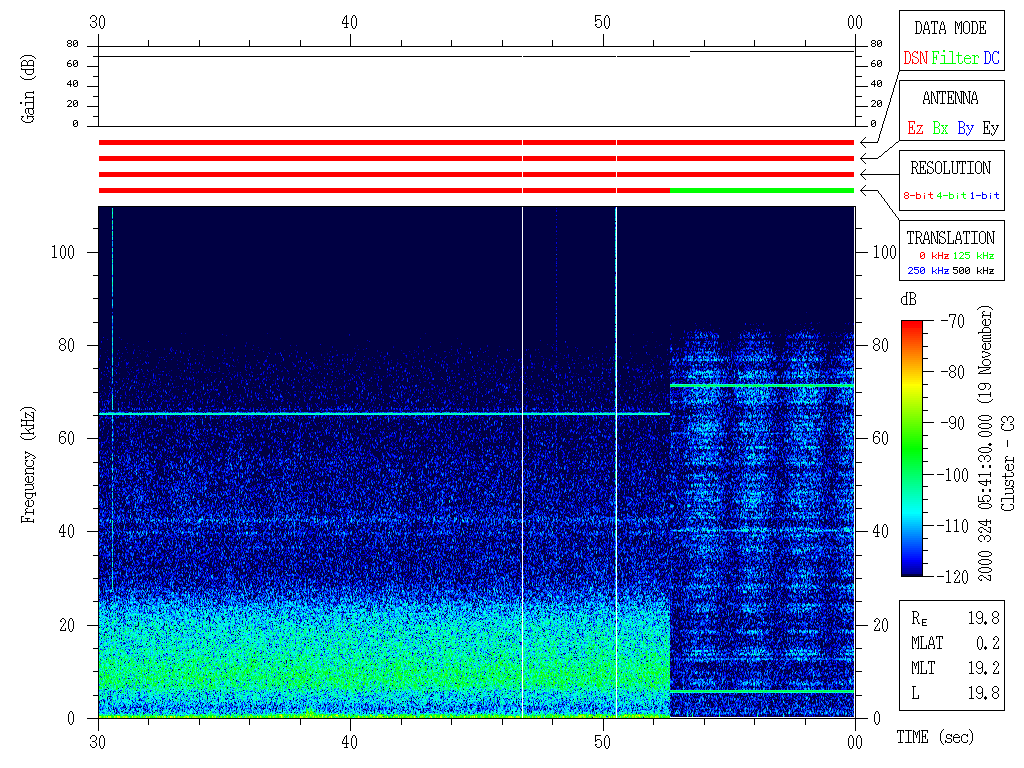This screenshot has width=1024, height=768.
Task: Click the white vertical gap line near 47 seconds
Action: [522, 460]
